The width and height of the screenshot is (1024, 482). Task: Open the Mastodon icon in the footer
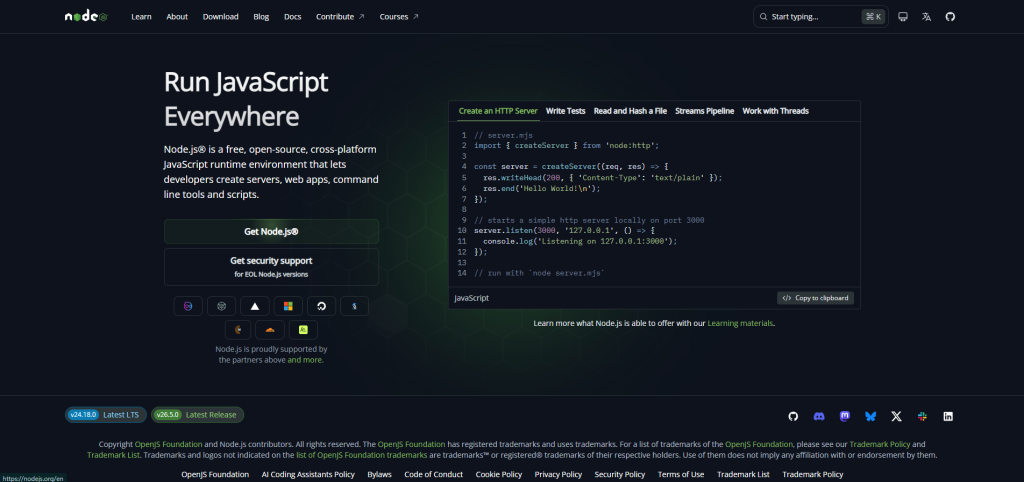click(x=844, y=416)
